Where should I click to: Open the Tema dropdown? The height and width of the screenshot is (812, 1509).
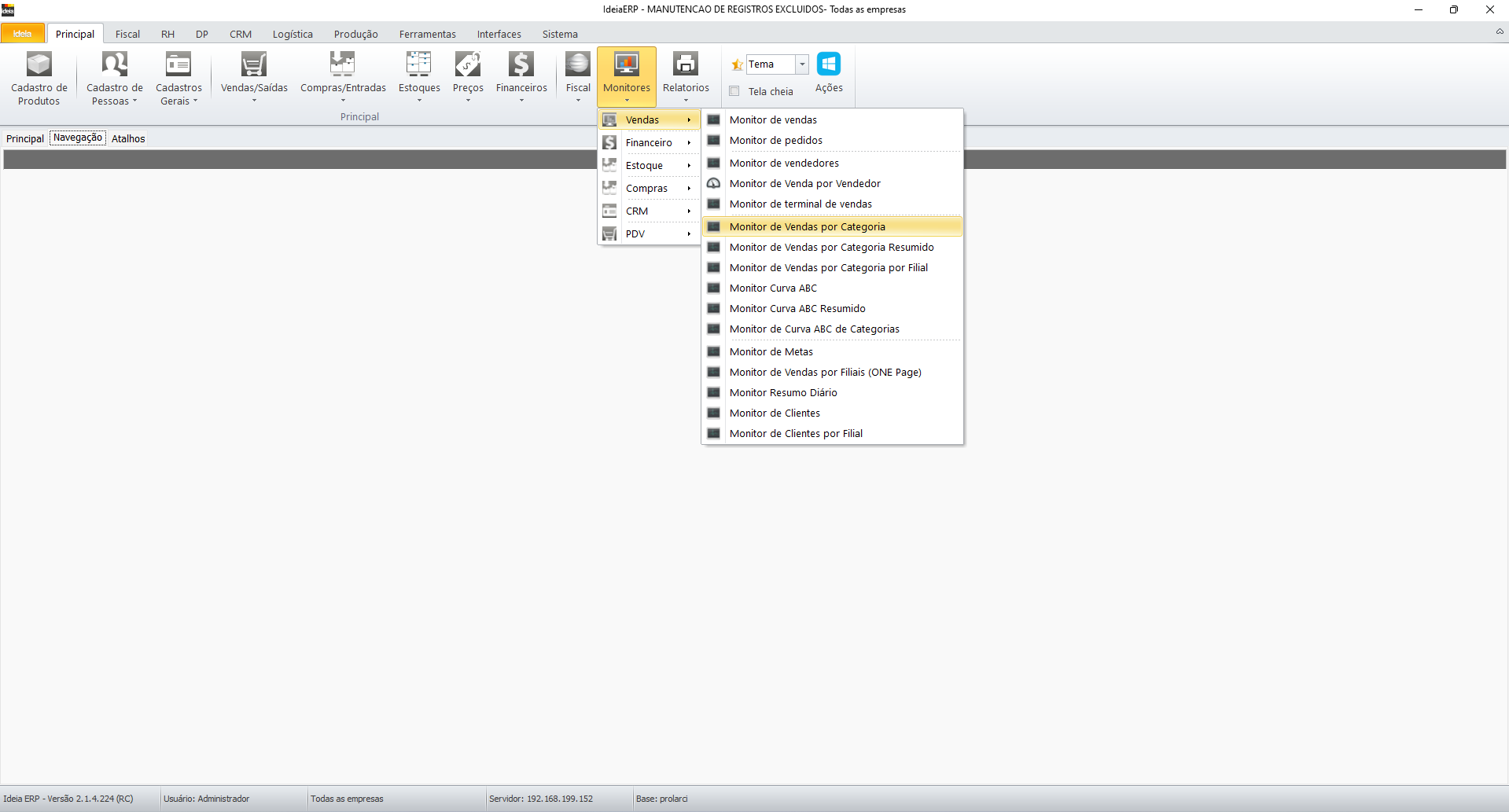pyautogui.click(x=801, y=64)
